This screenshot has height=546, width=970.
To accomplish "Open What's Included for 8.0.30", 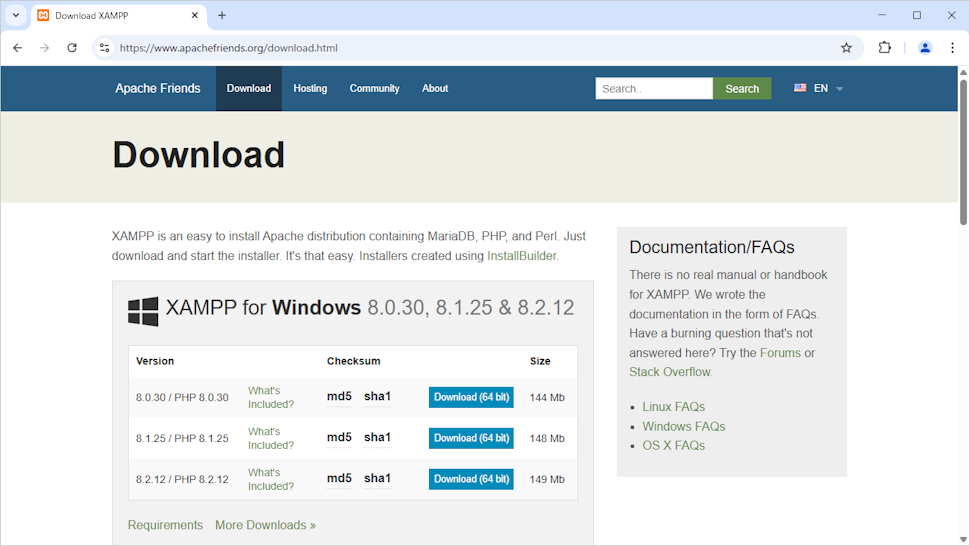I will [x=271, y=397].
